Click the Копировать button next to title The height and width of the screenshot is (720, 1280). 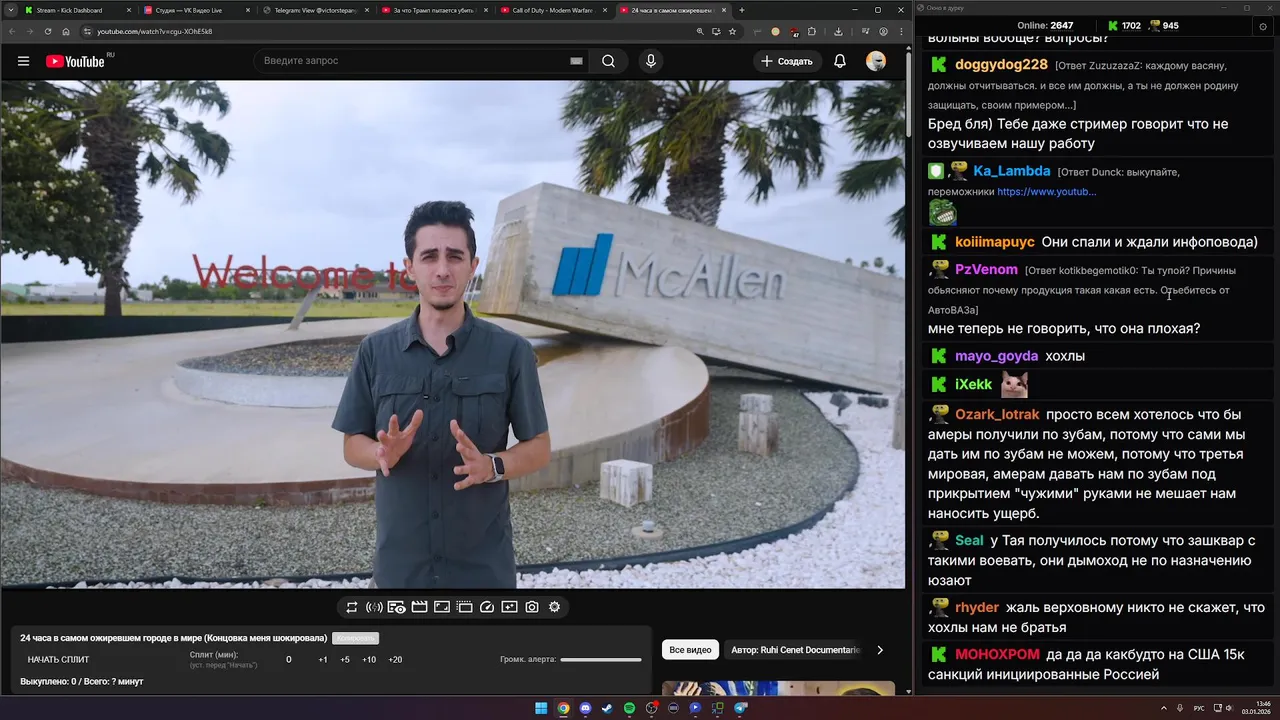point(355,638)
